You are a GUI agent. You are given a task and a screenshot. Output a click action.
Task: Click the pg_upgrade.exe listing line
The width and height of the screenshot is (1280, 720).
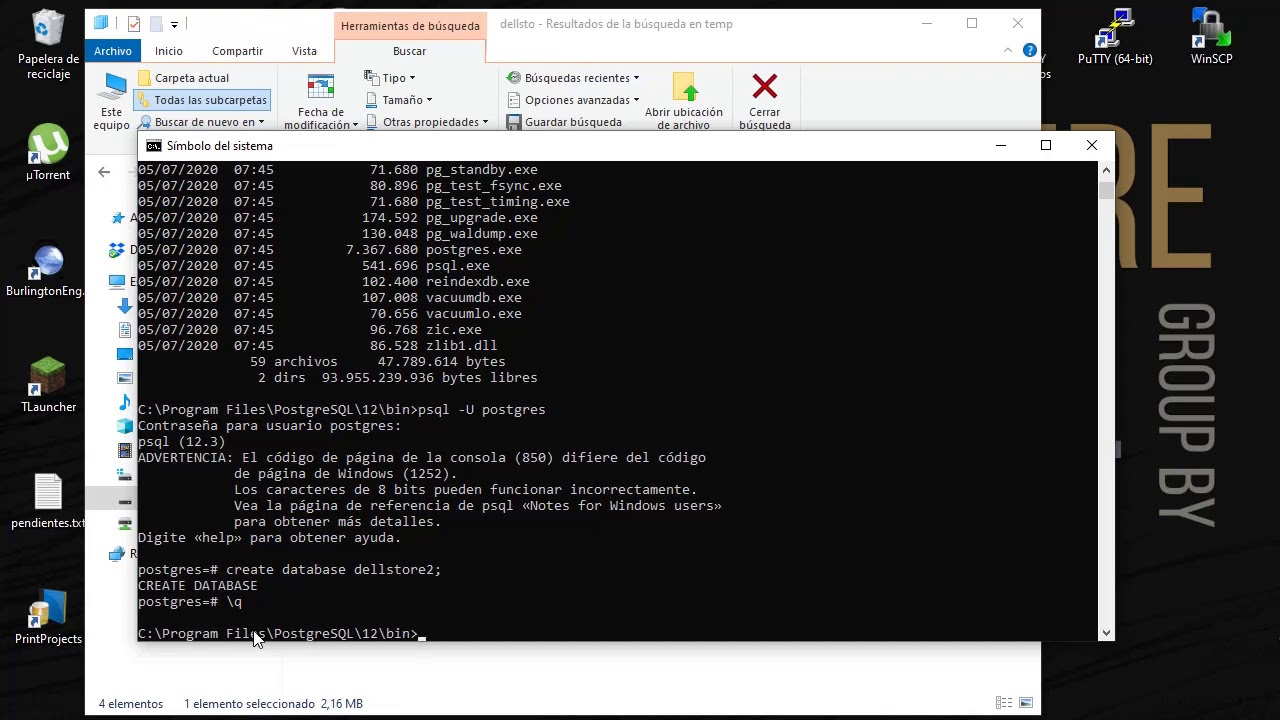click(338, 218)
